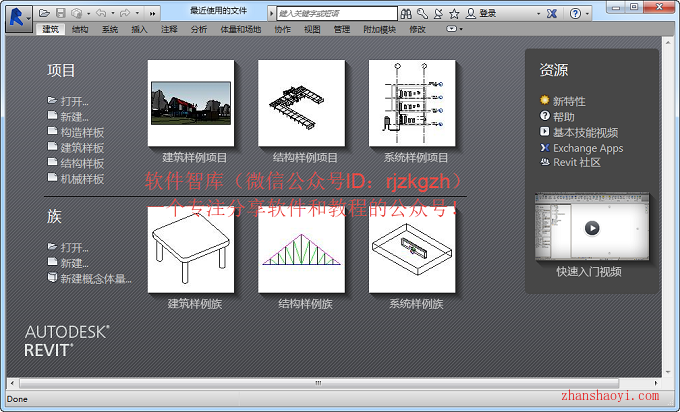Click the binoculars search icon
The image size is (680, 412).
[406, 13]
